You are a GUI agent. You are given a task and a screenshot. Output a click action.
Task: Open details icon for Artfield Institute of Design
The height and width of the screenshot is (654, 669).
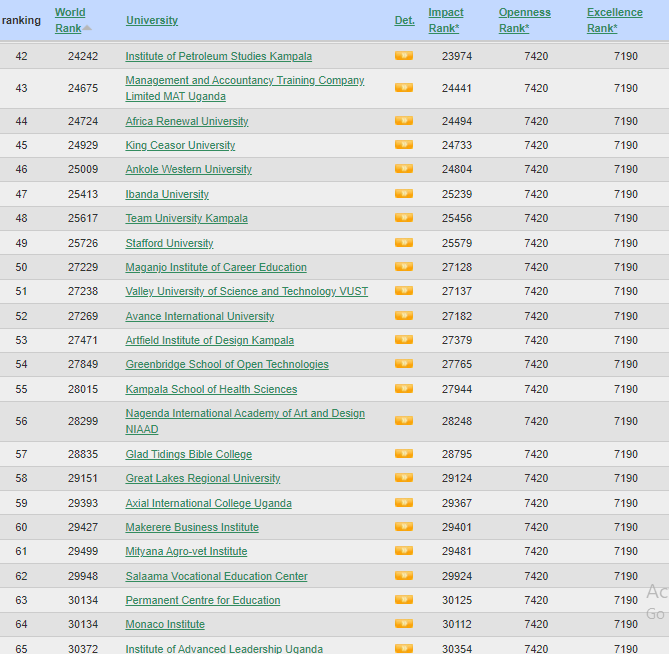(404, 340)
